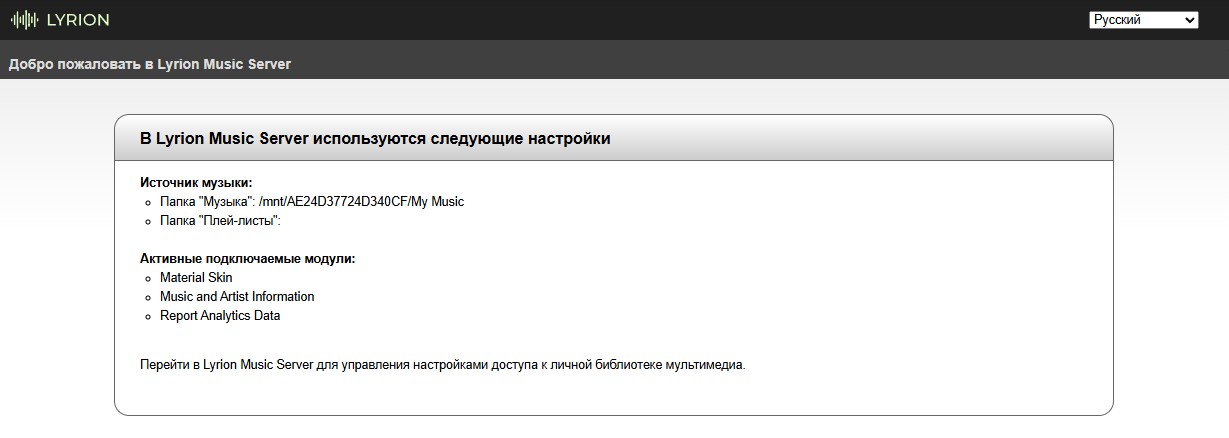
Task: Click the bullet beside Папка "Плей-листы"
Action: point(148,221)
